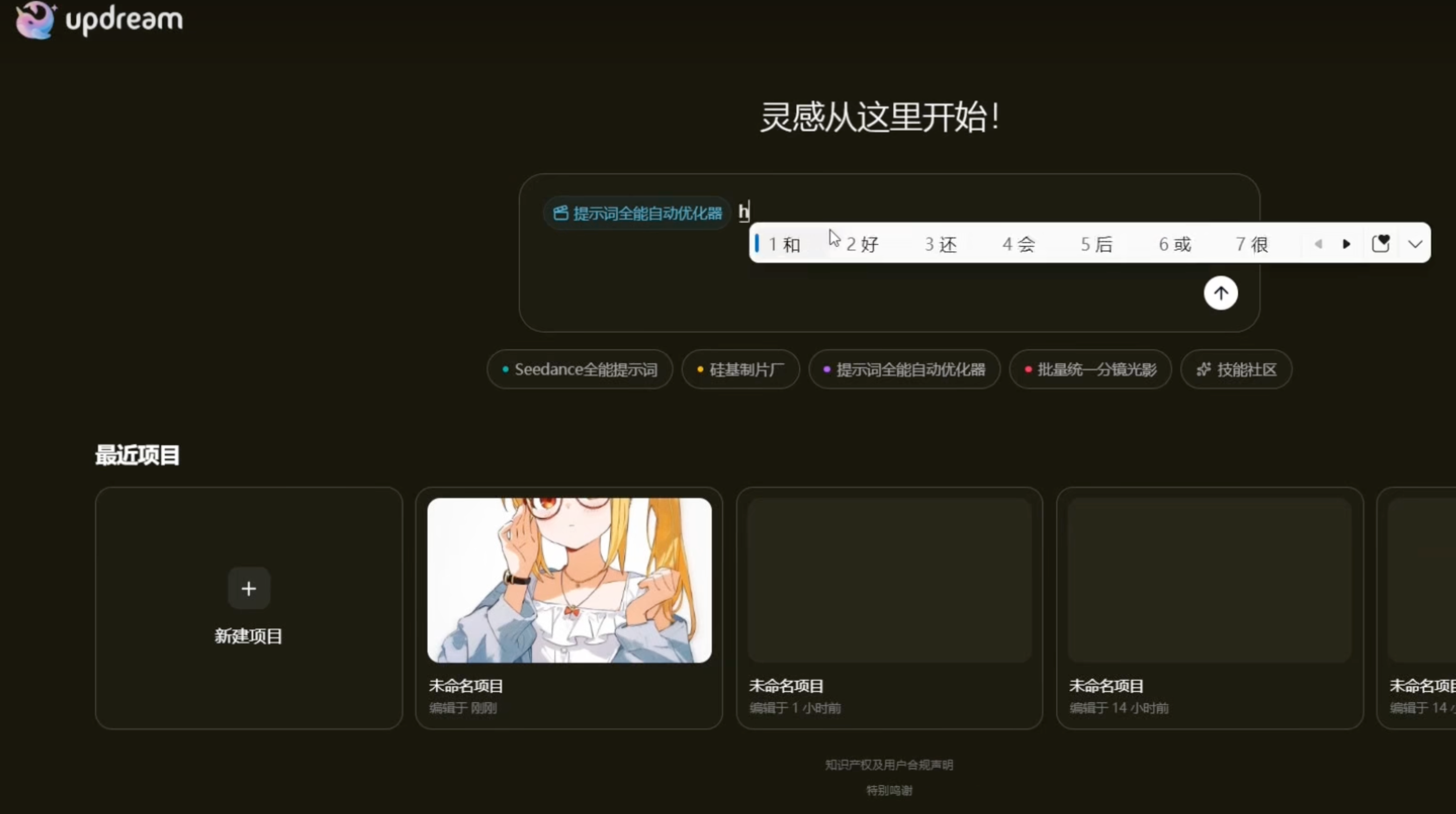
Task: Choose the 批量统一分镜光影 preset
Action: click(x=1090, y=370)
